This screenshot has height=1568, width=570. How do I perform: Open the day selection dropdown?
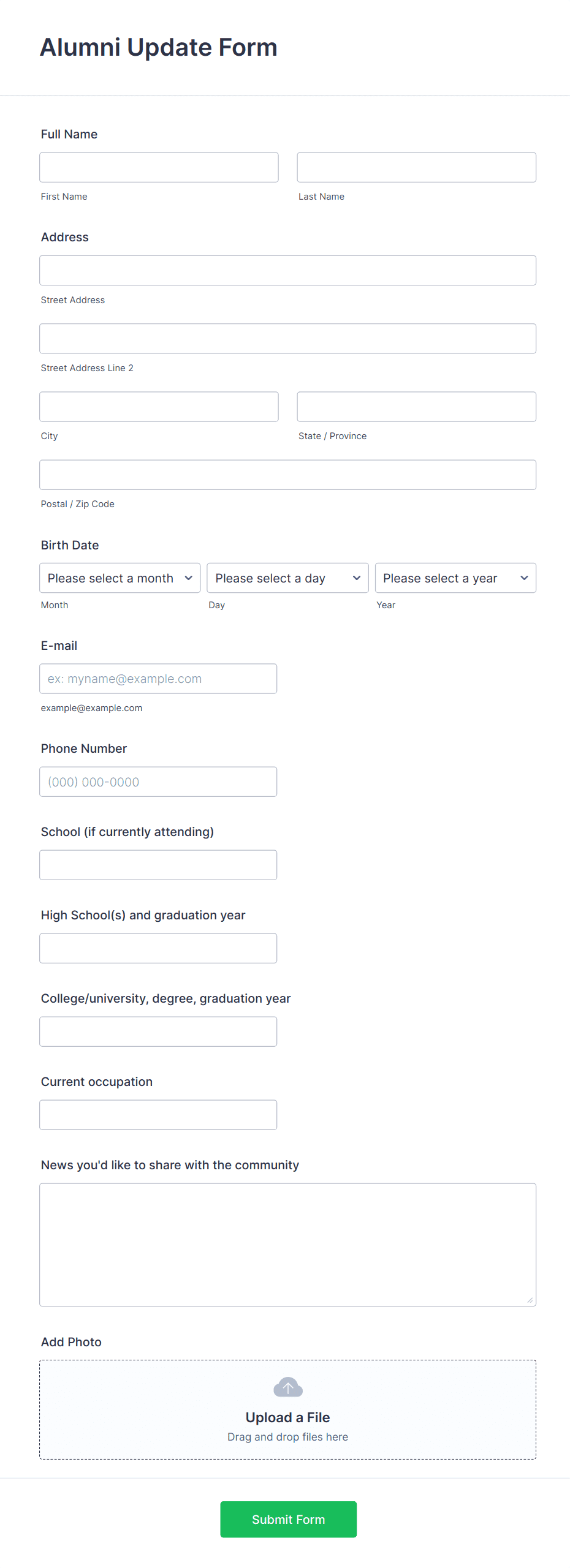(287, 578)
